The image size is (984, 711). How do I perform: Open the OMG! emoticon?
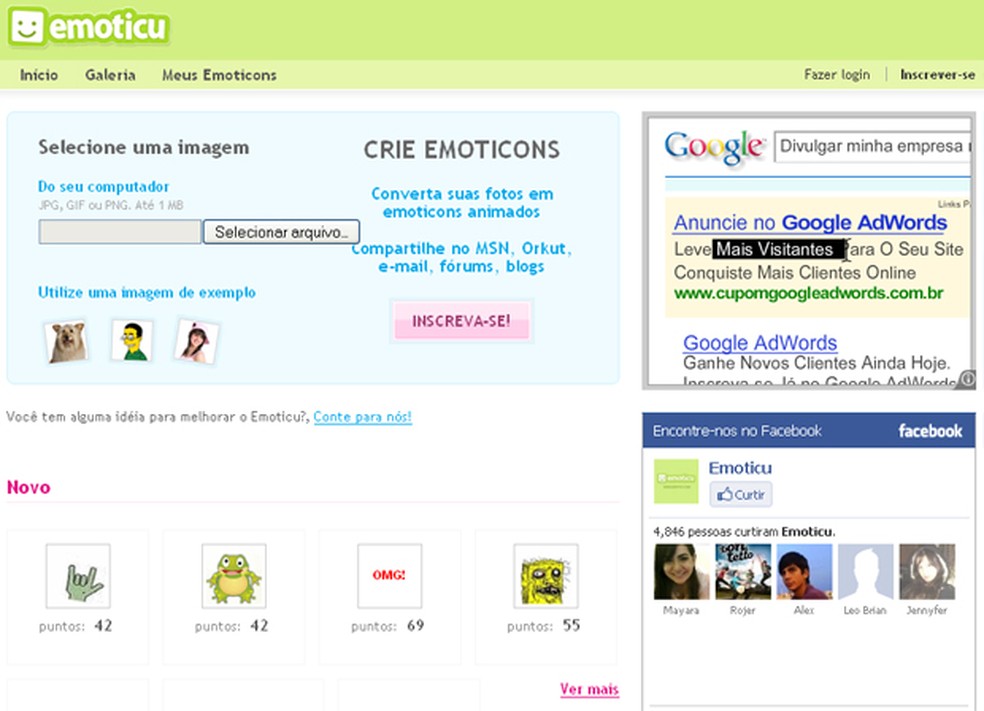[x=390, y=575]
